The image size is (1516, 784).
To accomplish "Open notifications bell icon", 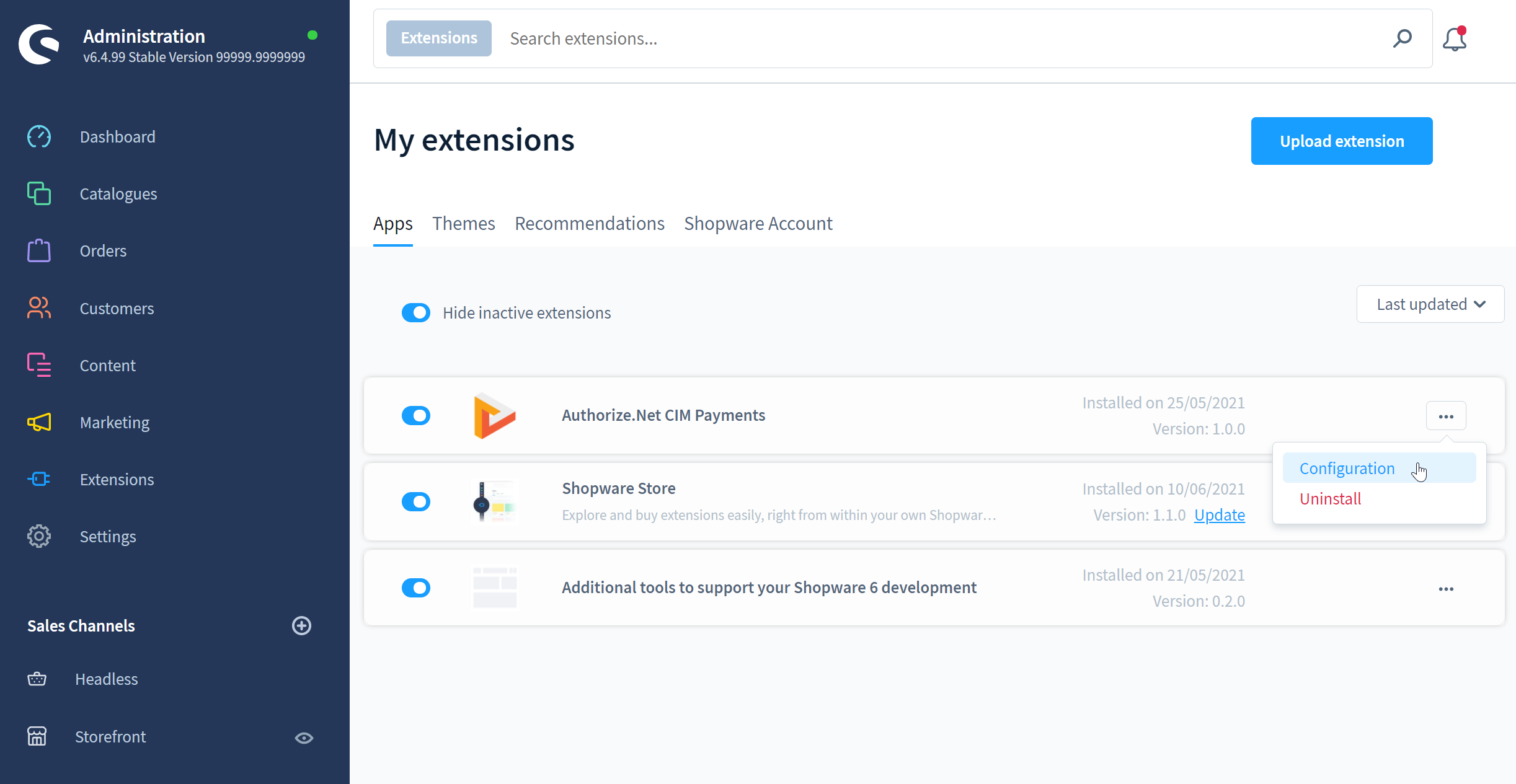I will (1455, 39).
